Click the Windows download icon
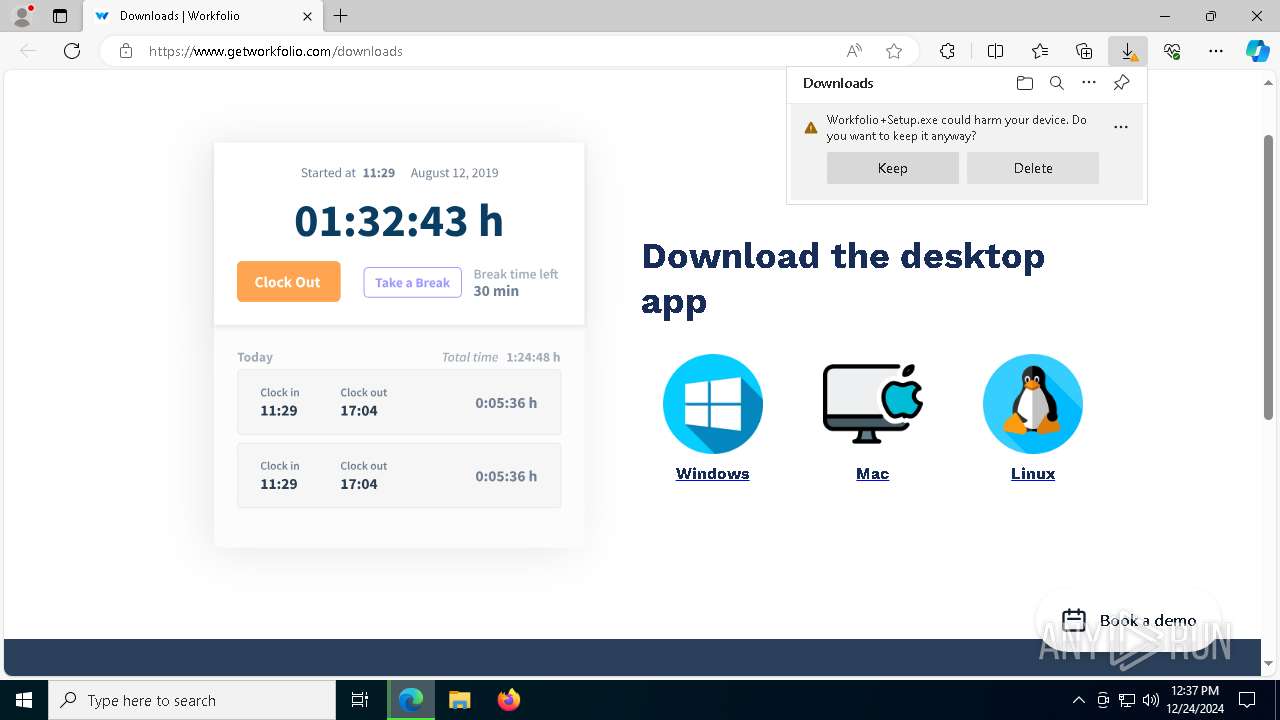1280x720 pixels. point(713,404)
